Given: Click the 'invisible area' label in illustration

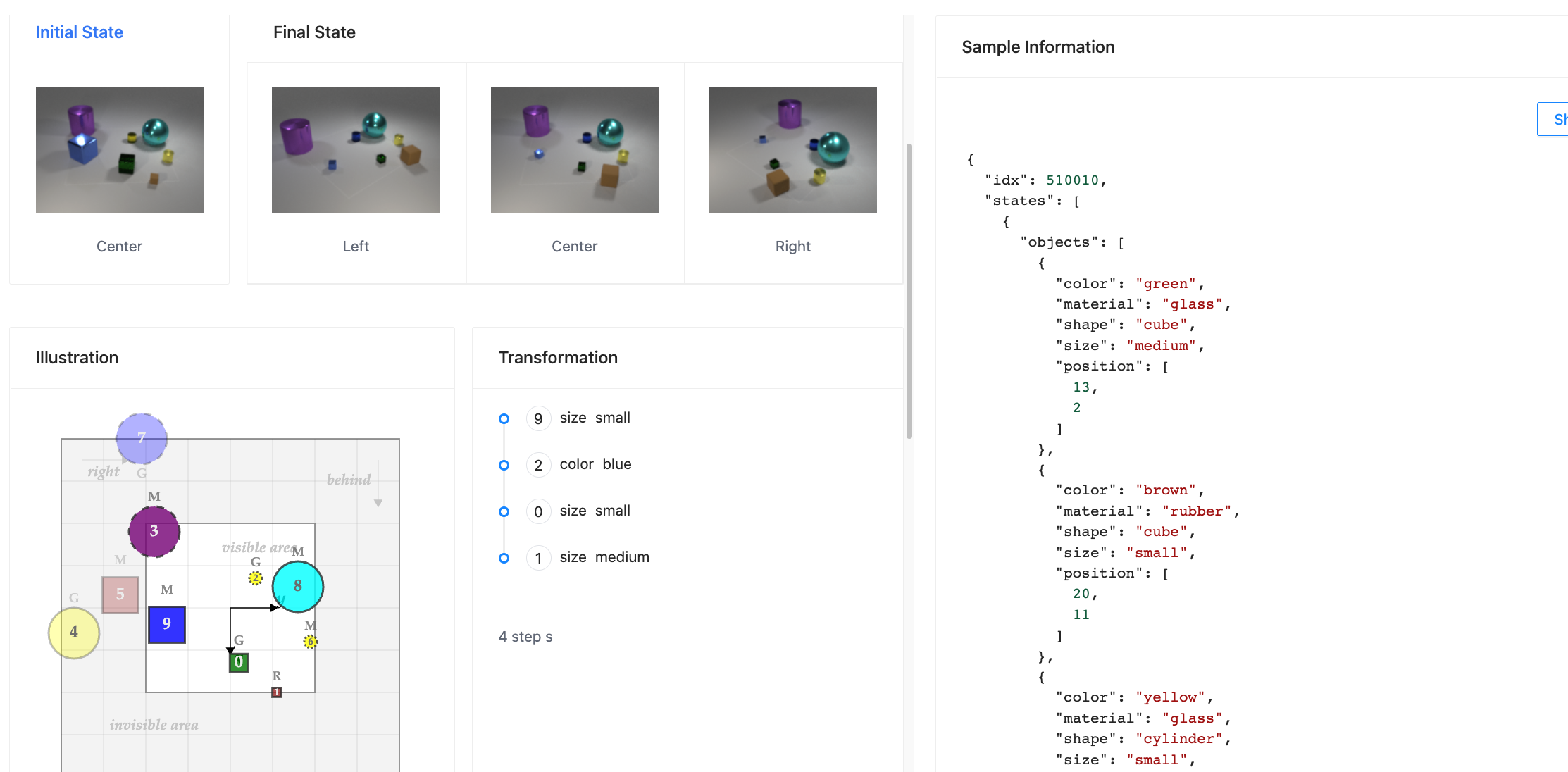Looking at the screenshot, I should (x=154, y=725).
